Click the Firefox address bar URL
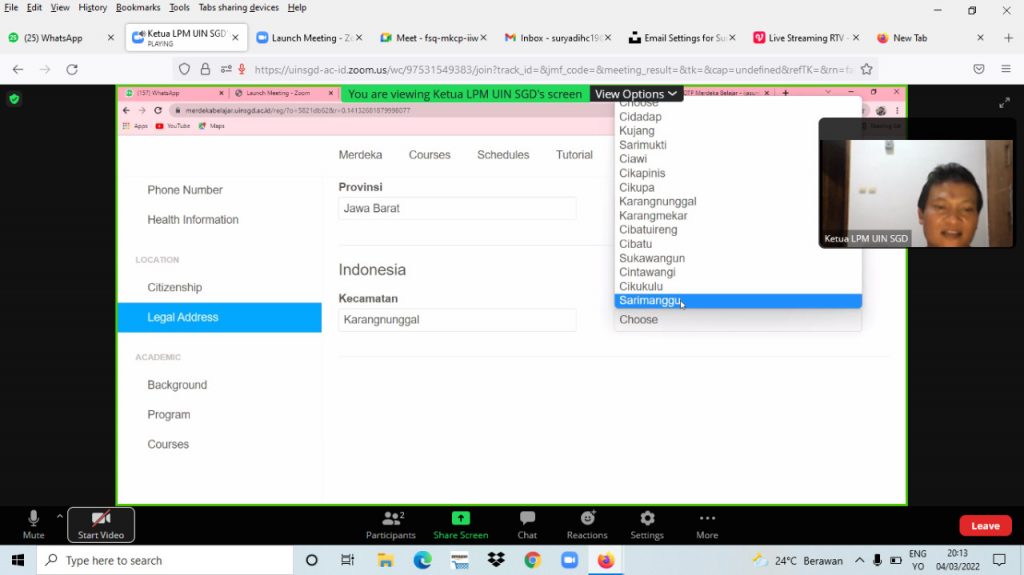 pyautogui.click(x=550, y=70)
